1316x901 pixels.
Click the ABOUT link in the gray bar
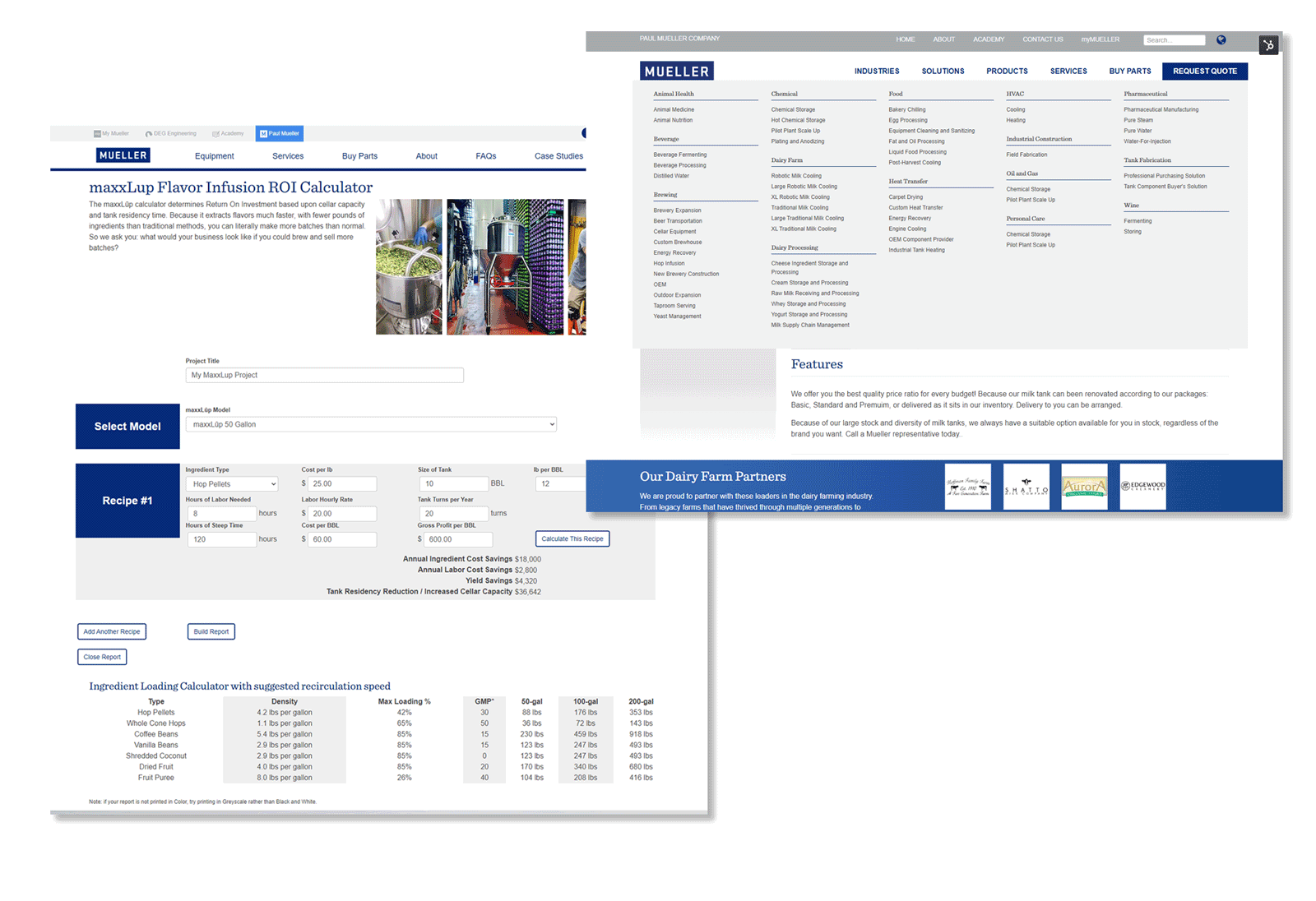(944, 39)
